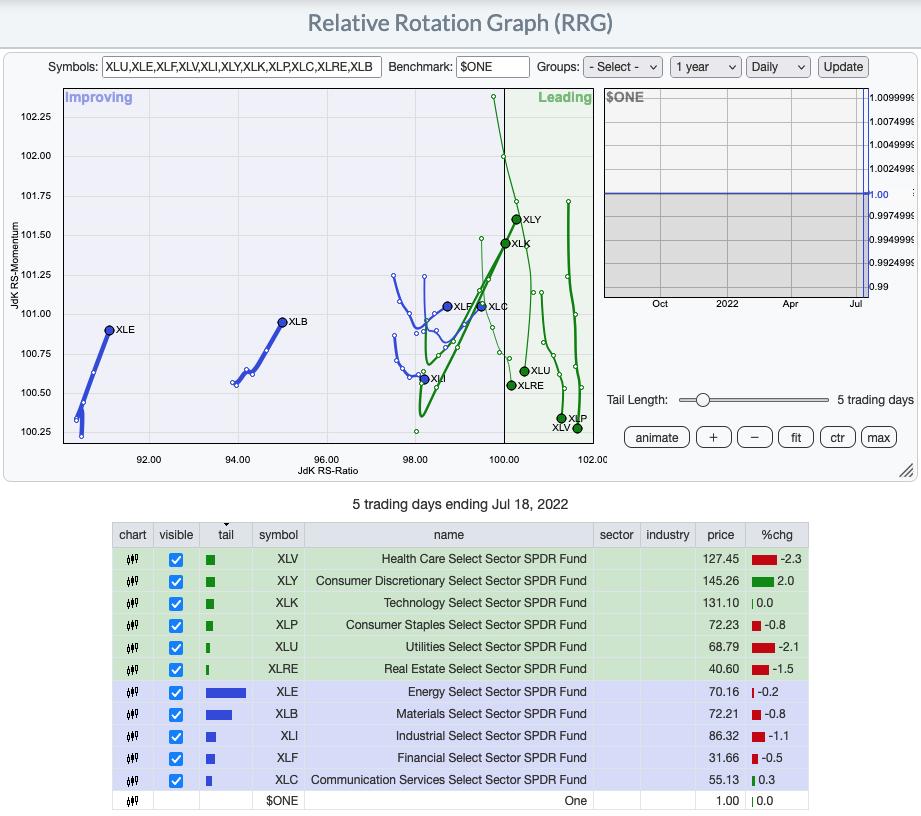Sort table by tail column
Image resolution: width=921 pixels, height=816 pixels.
pyautogui.click(x=226, y=535)
